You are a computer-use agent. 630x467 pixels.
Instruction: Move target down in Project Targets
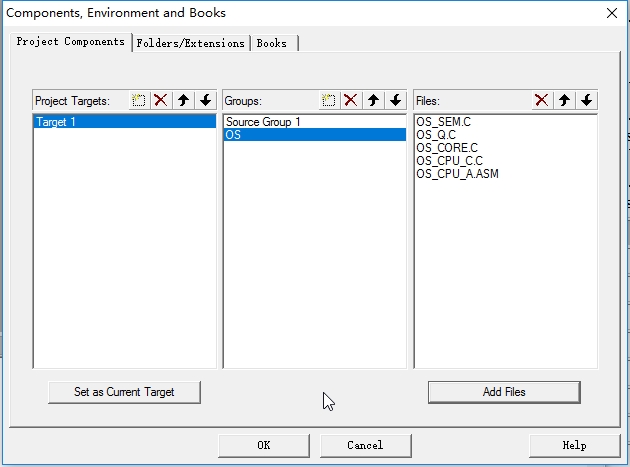(x=205, y=100)
